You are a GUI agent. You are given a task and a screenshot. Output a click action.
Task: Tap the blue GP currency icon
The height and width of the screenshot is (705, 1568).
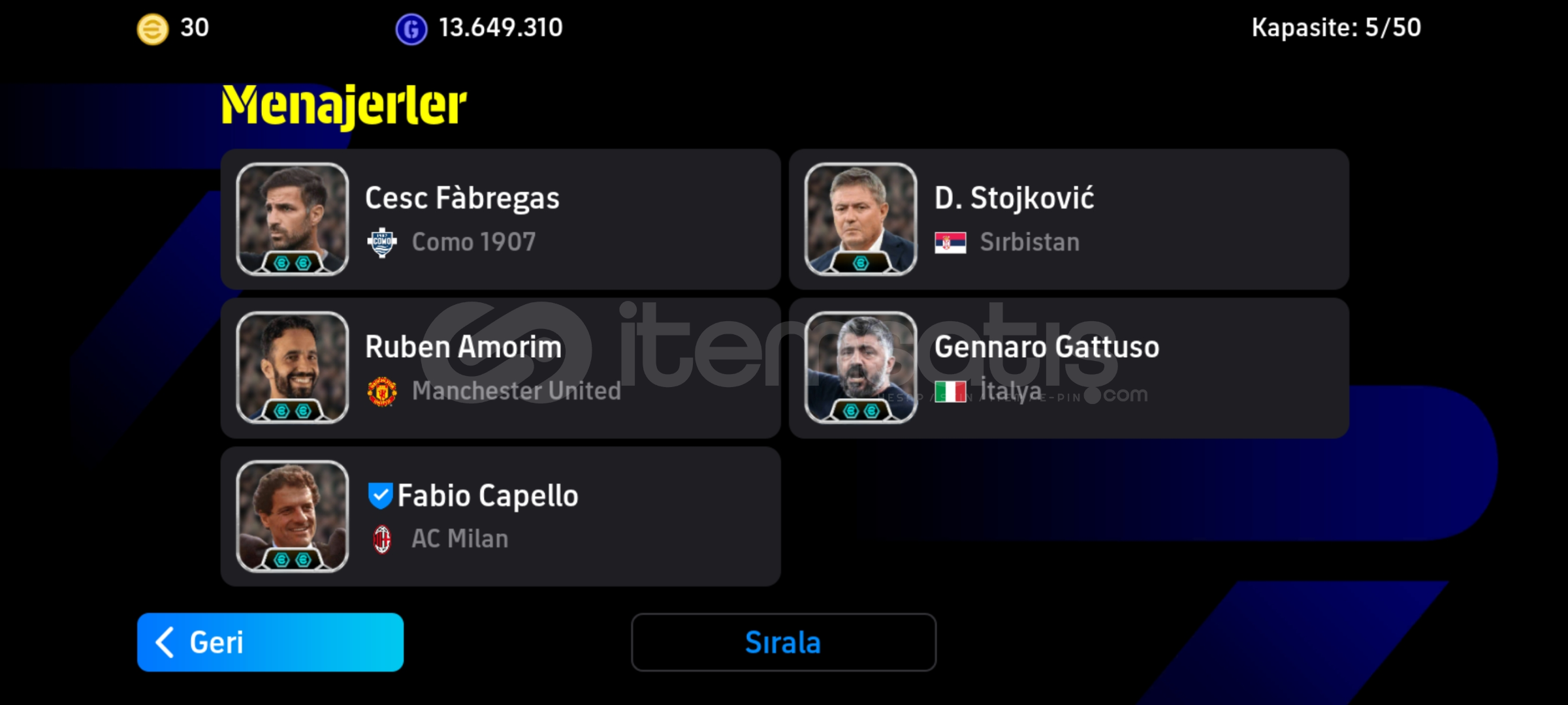[411, 29]
